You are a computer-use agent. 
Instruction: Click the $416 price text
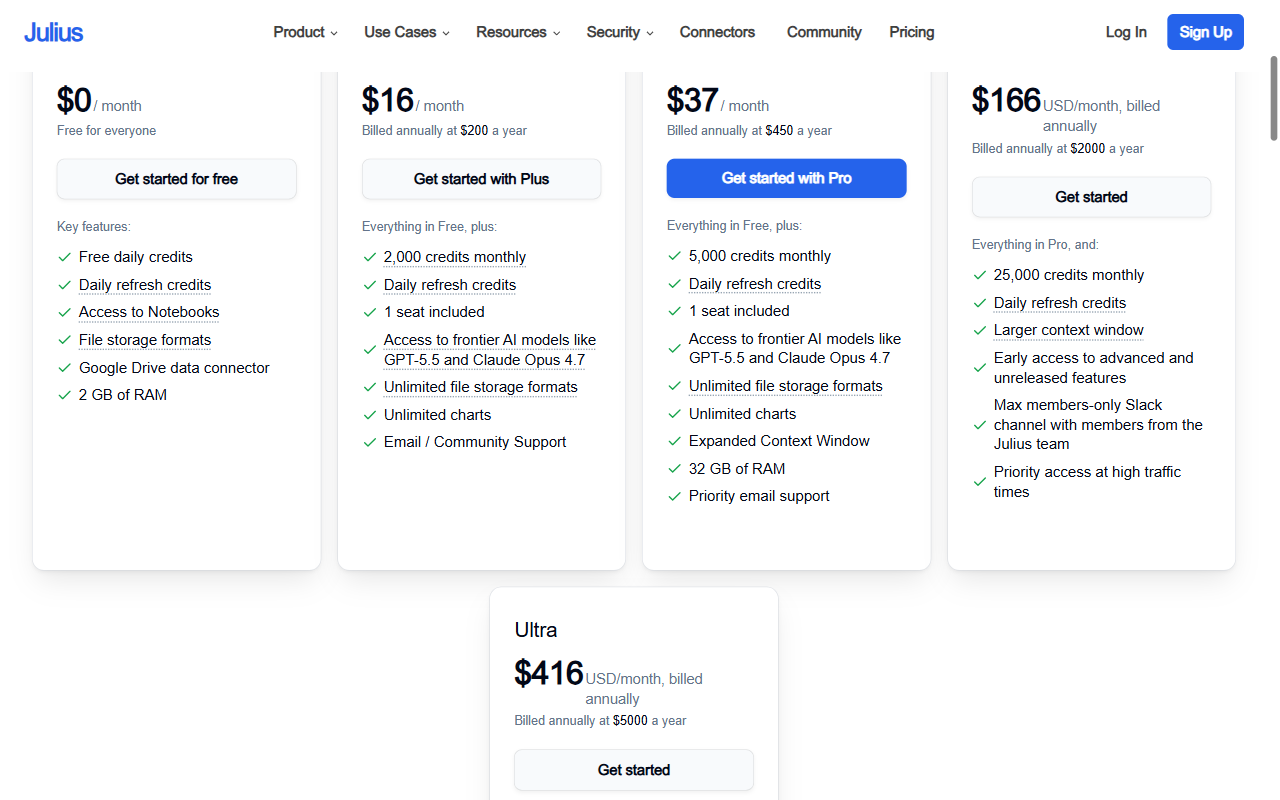point(549,673)
